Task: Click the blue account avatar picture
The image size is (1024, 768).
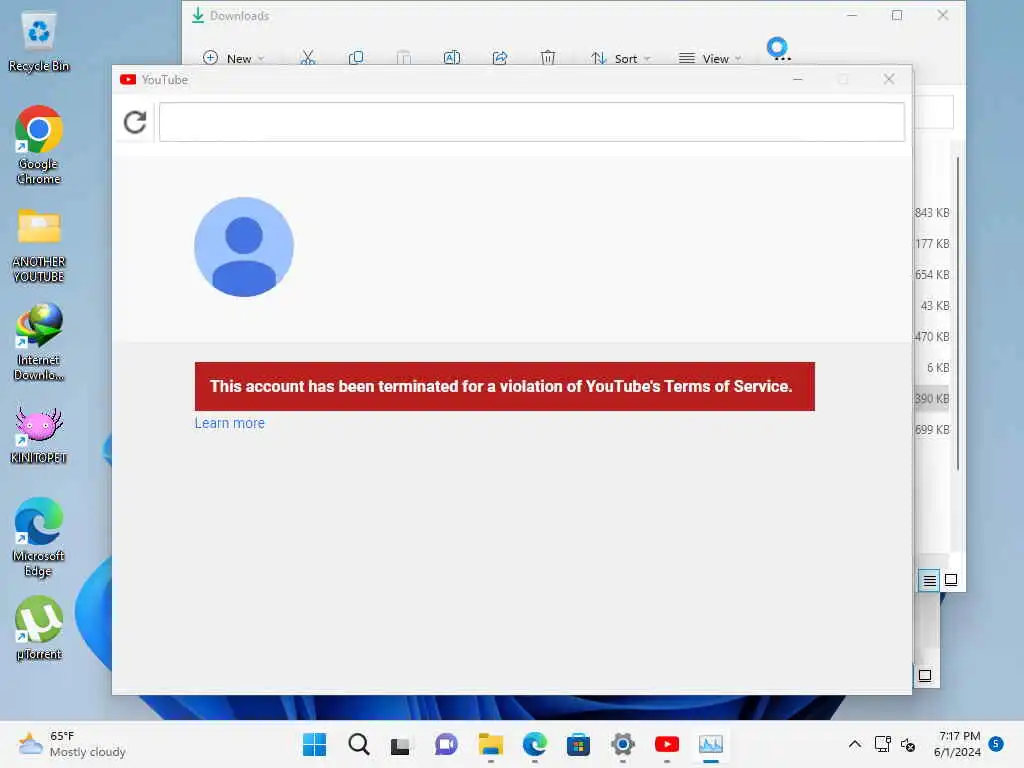Action: coord(244,247)
